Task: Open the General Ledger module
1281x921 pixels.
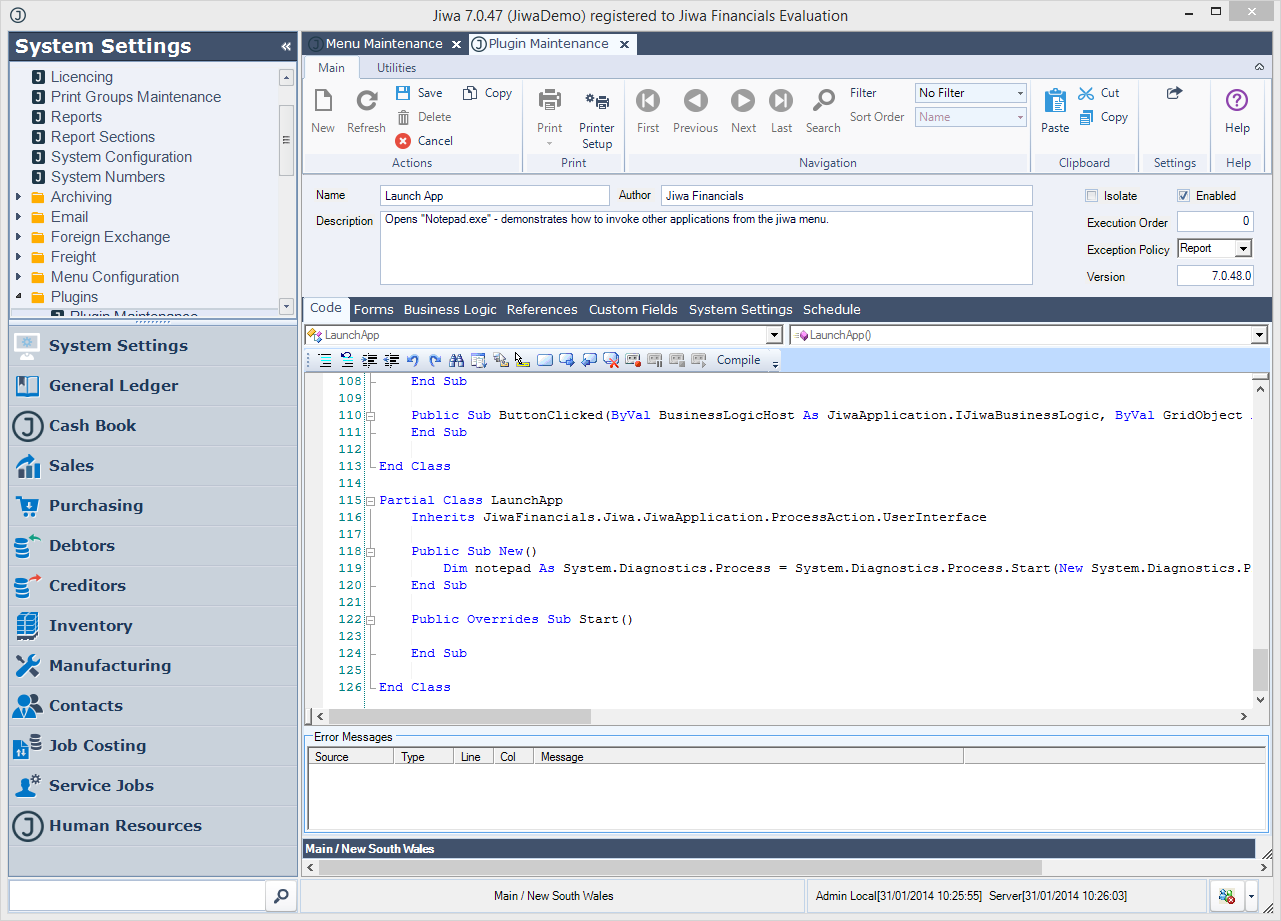Action: (x=113, y=386)
